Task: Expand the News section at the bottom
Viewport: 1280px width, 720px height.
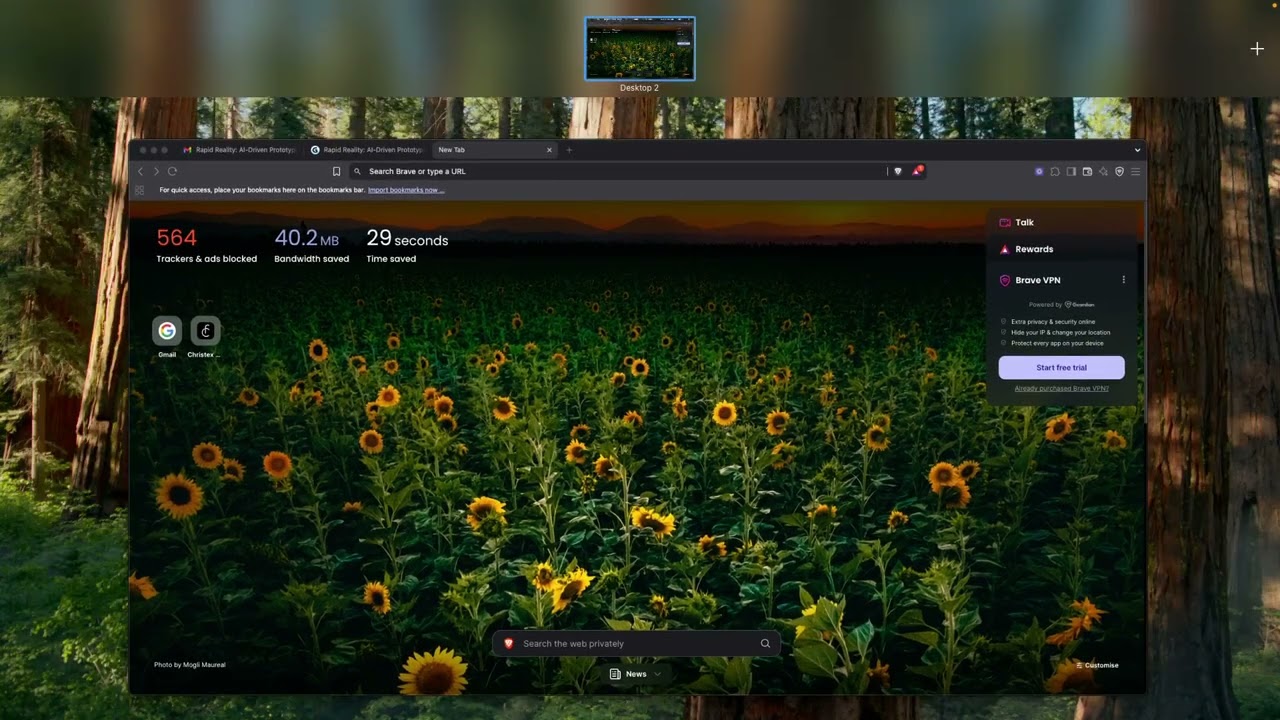Action: 636,674
